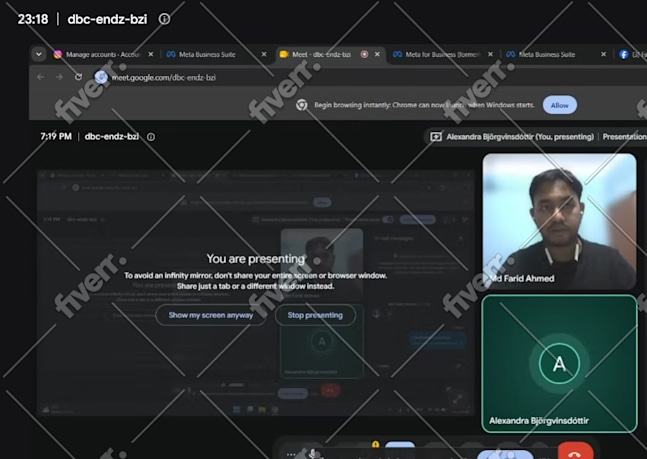Switch to Meta Business Suite tab after Manage accounts
This screenshot has width=647, height=459.
pyautogui.click(x=207, y=54)
